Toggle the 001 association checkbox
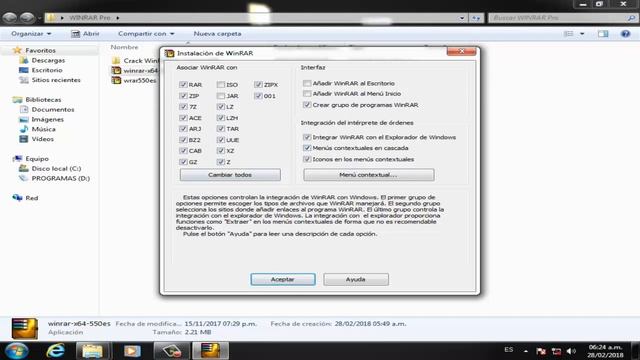640x360 pixels. coord(258,96)
